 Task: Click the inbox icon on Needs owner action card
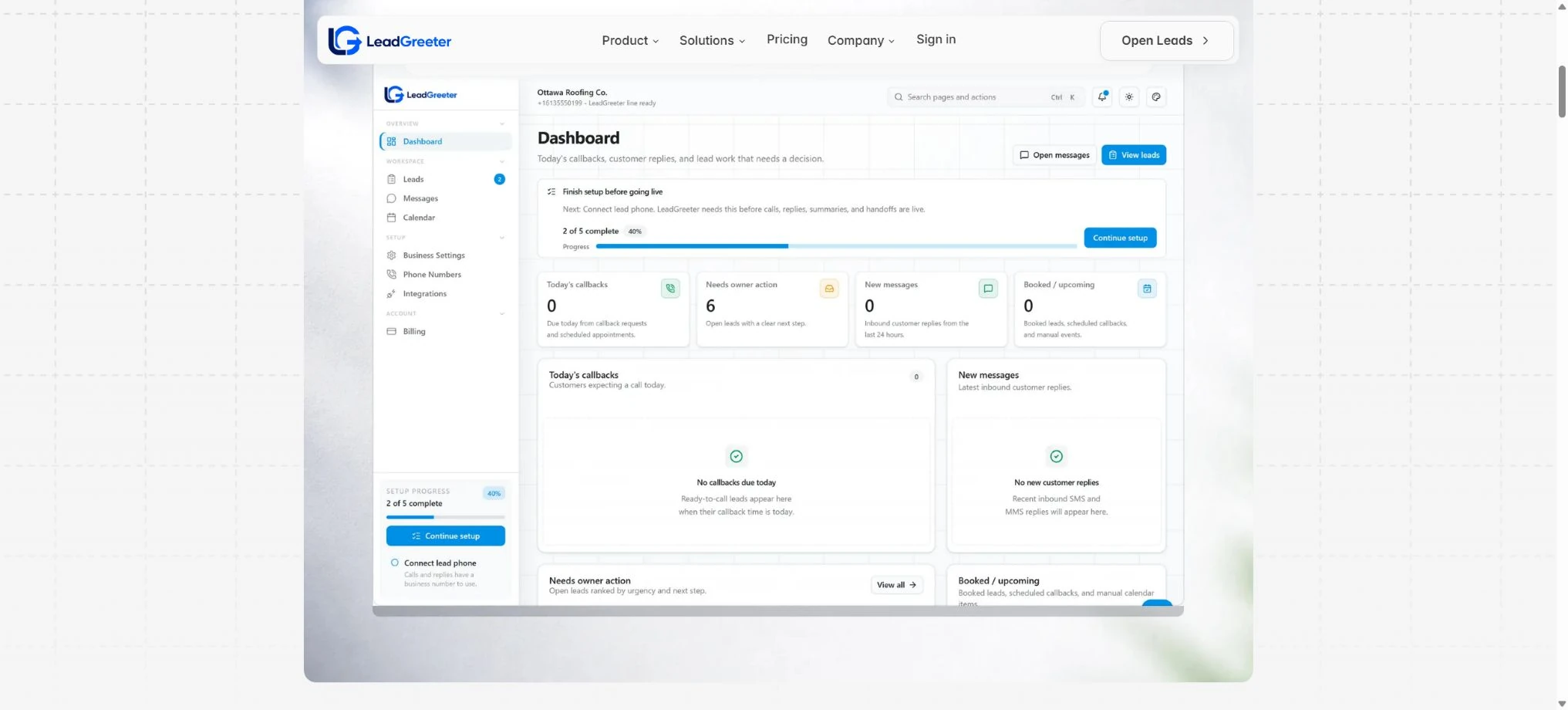(x=829, y=289)
